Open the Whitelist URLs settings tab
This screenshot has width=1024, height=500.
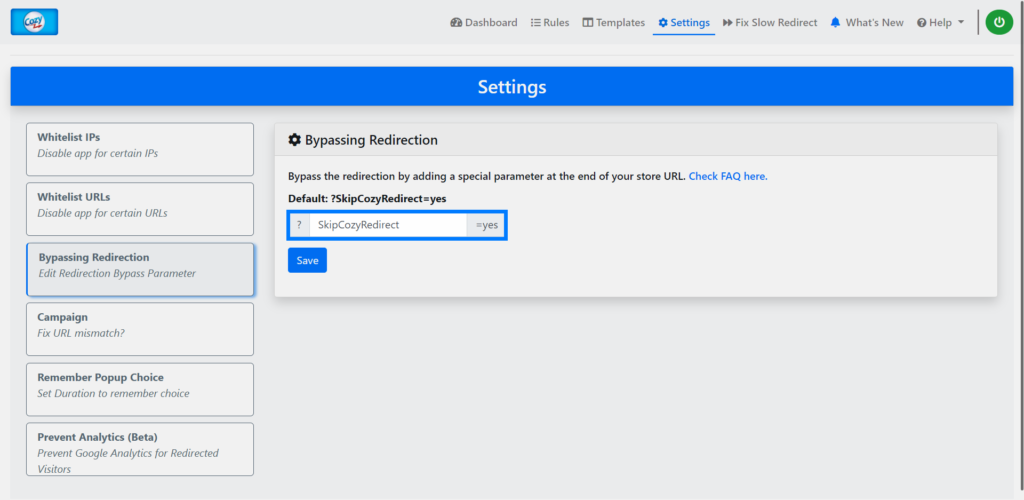pyautogui.click(x=140, y=209)
